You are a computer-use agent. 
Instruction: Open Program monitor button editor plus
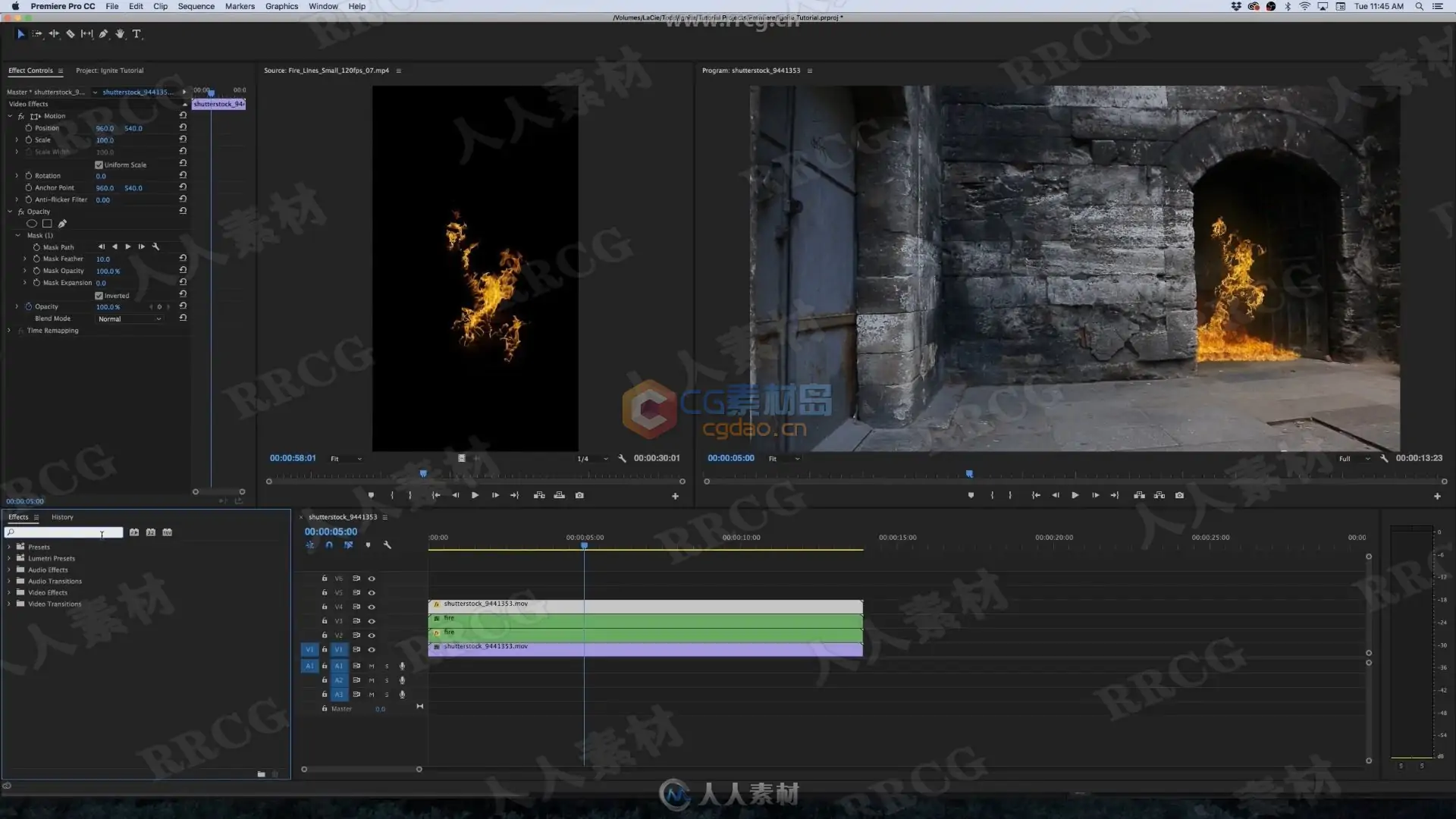(1437, 496)
